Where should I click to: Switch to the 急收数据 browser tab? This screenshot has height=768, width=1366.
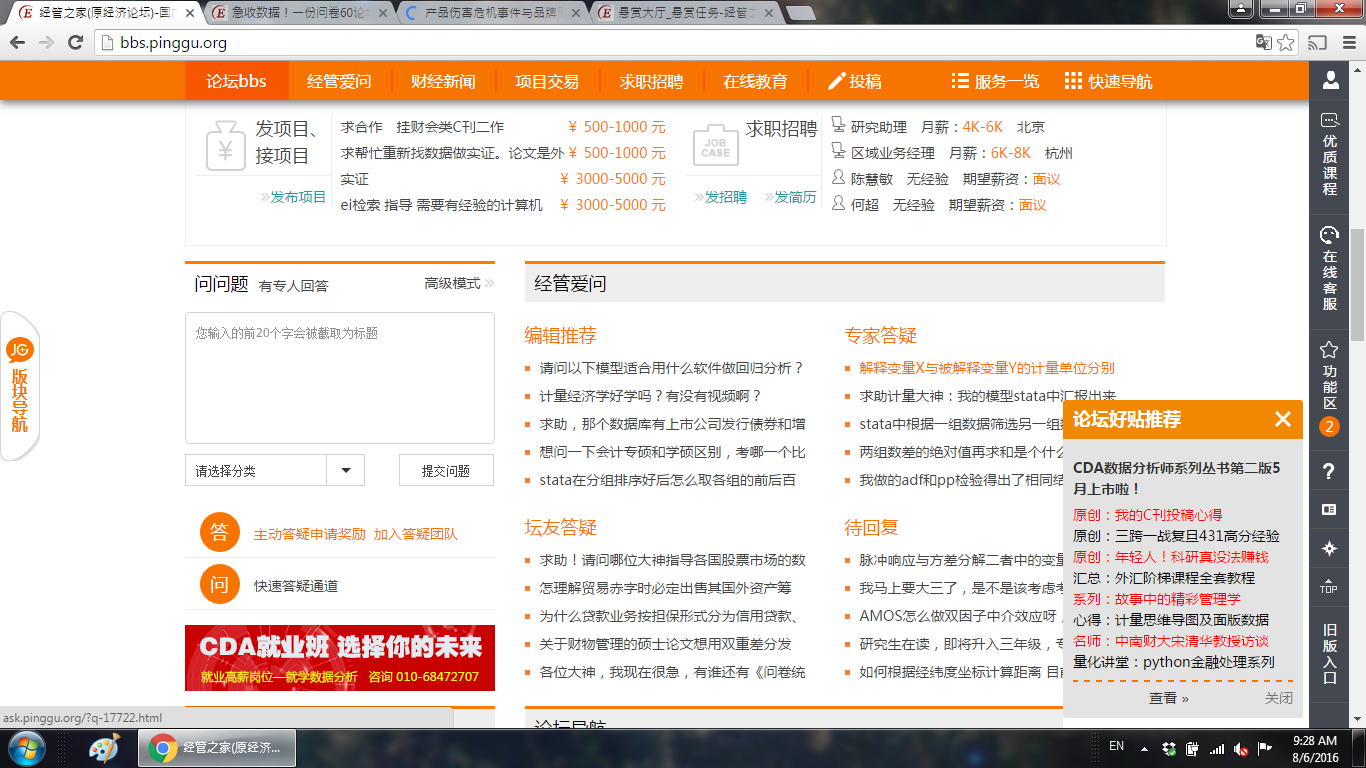[299, 13]
